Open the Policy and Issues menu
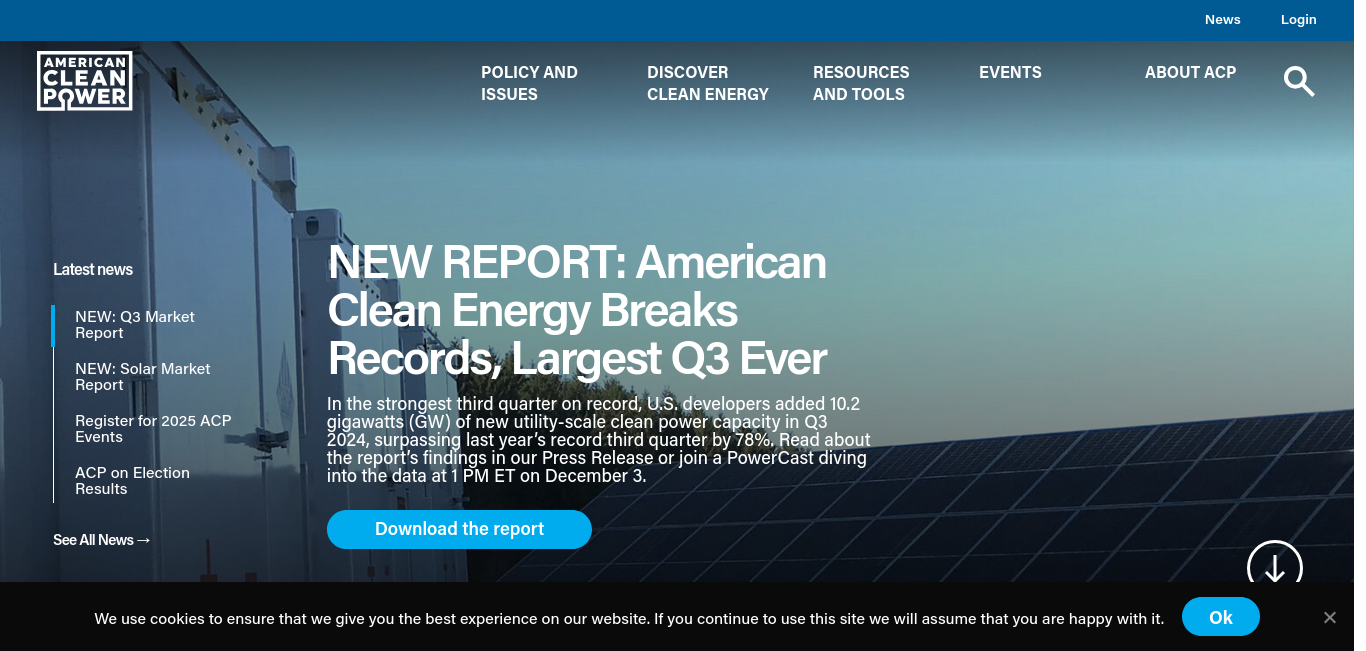This screenshot has width=1366, height=651. point(530,83)
